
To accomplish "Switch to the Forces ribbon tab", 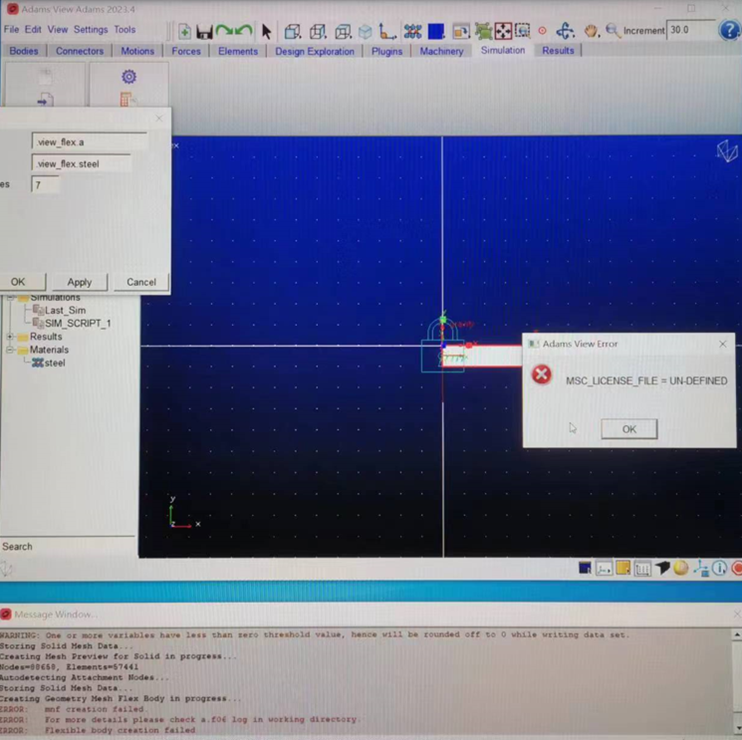I will (x=186, y=51).
